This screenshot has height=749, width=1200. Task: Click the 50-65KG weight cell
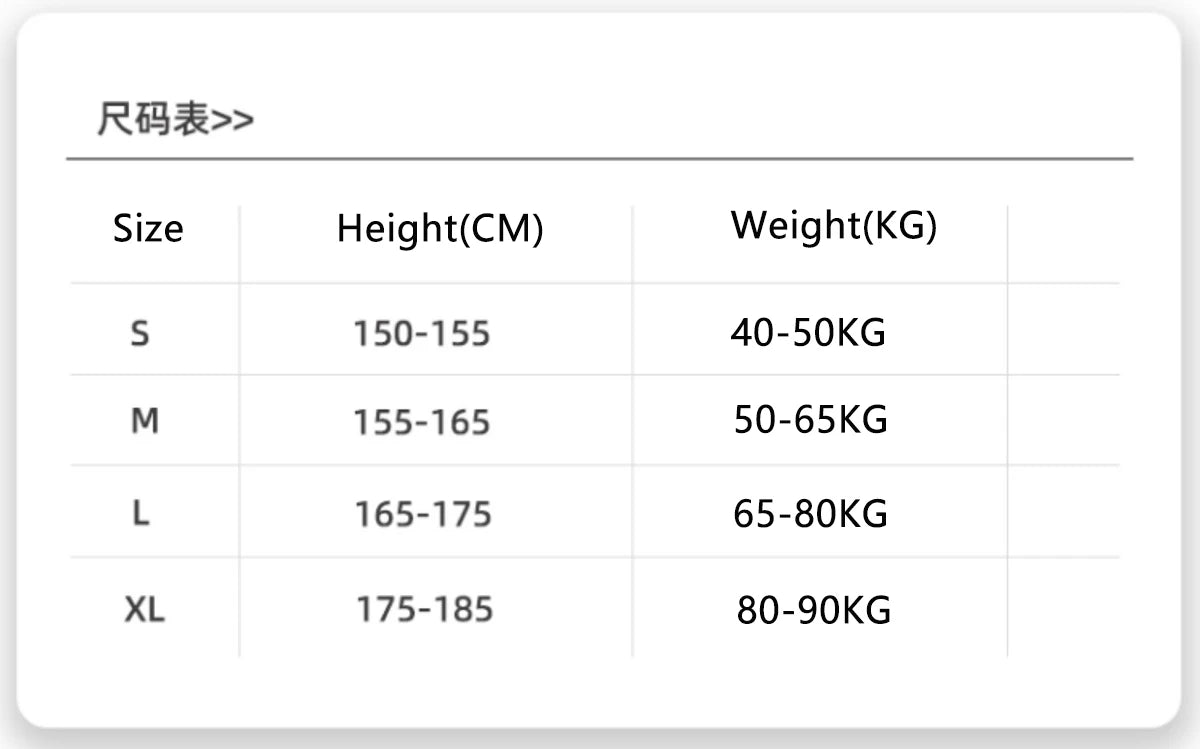(x=810, y=421)
